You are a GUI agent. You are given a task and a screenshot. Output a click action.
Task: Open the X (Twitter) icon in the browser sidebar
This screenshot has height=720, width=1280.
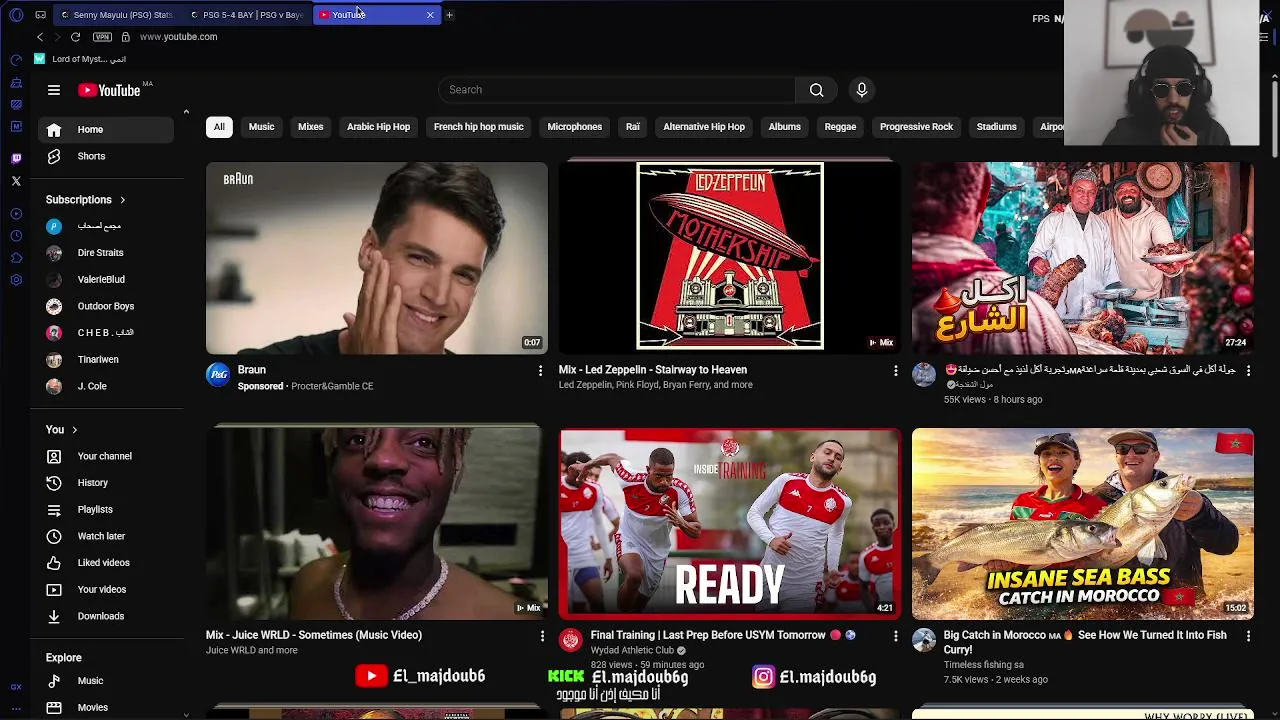pos(16,181)
